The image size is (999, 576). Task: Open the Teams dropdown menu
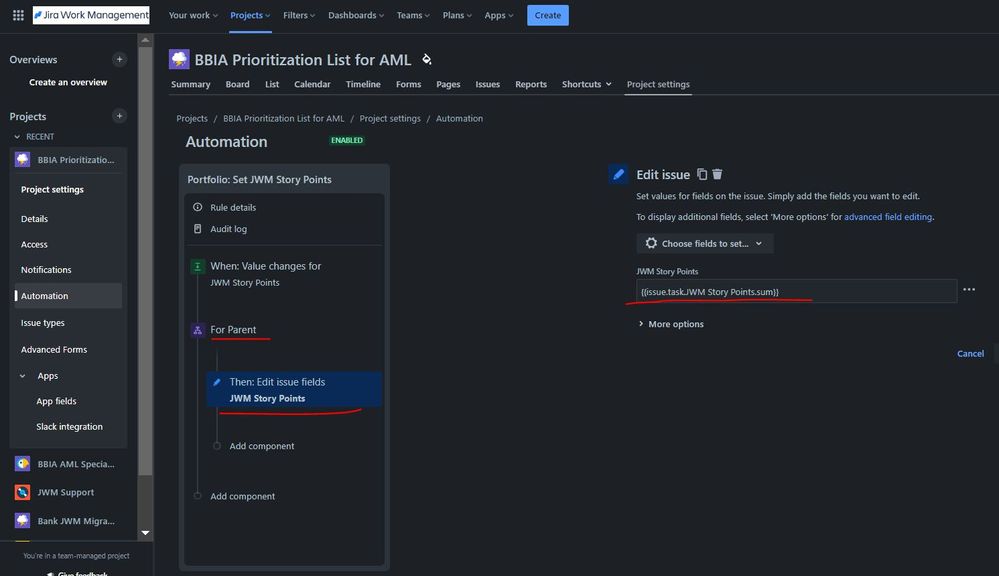[413, 15]
